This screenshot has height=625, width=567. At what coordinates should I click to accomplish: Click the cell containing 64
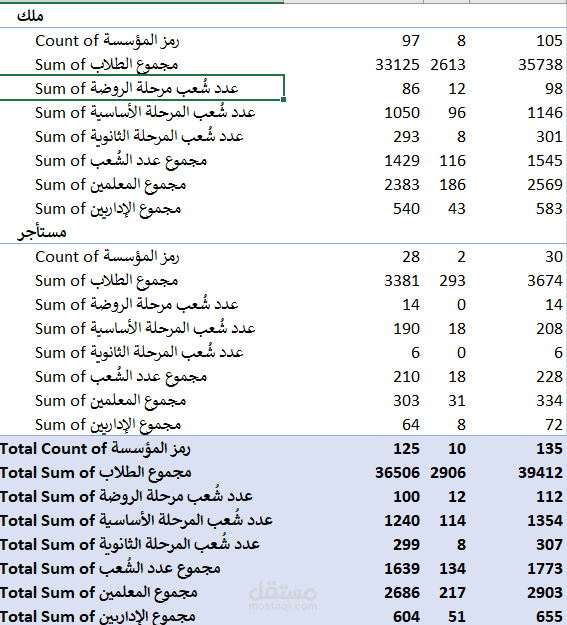411,425
